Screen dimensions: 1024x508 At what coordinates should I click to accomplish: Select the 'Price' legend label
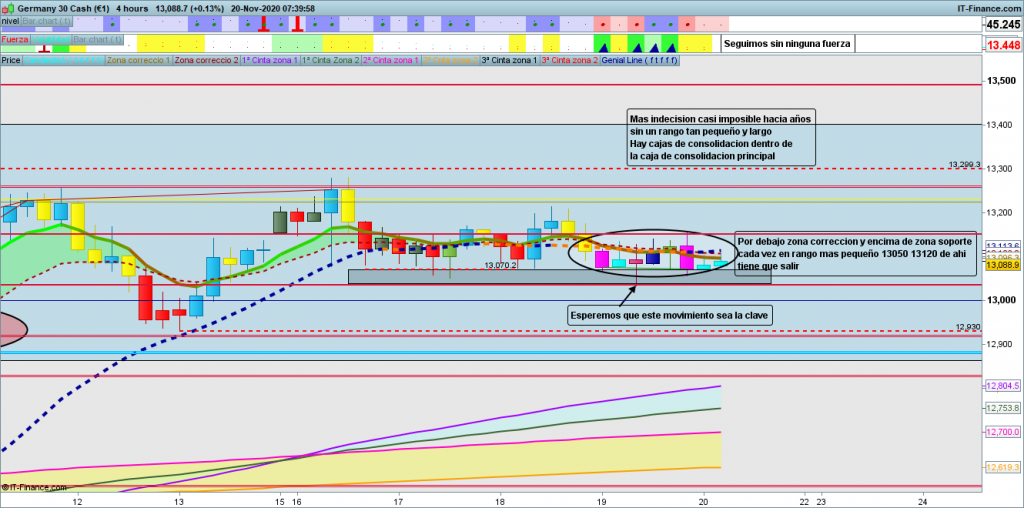[11, 60]
